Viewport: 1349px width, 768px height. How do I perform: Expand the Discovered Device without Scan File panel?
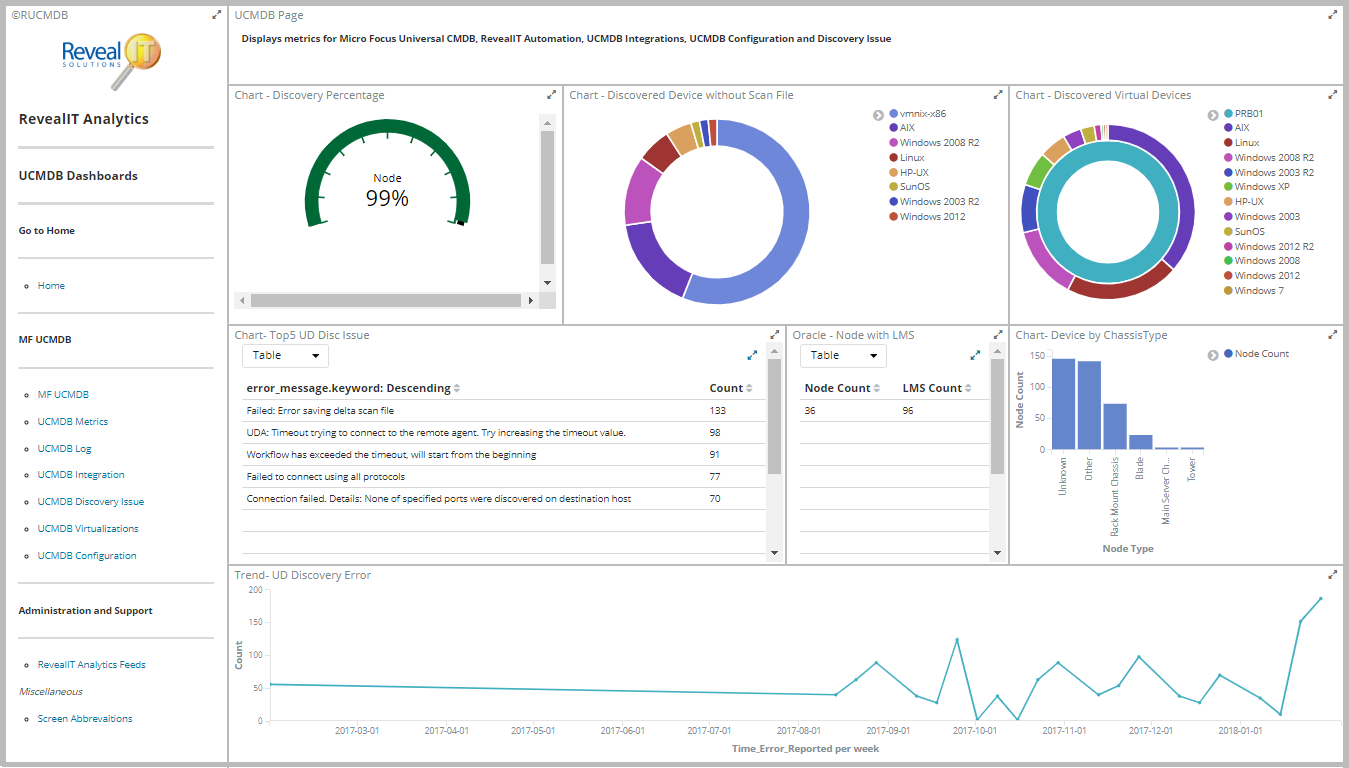997,95
